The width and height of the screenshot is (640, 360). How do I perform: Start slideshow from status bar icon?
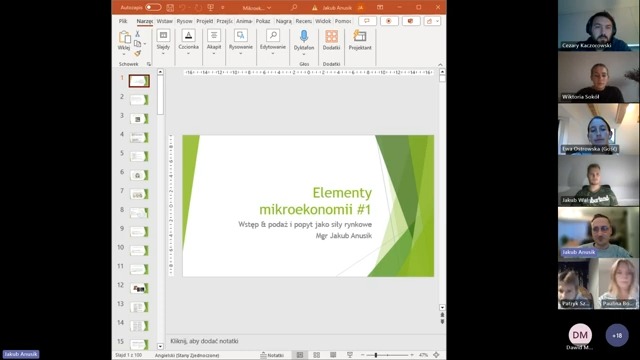pyautogui.click(x=350, y=355)
